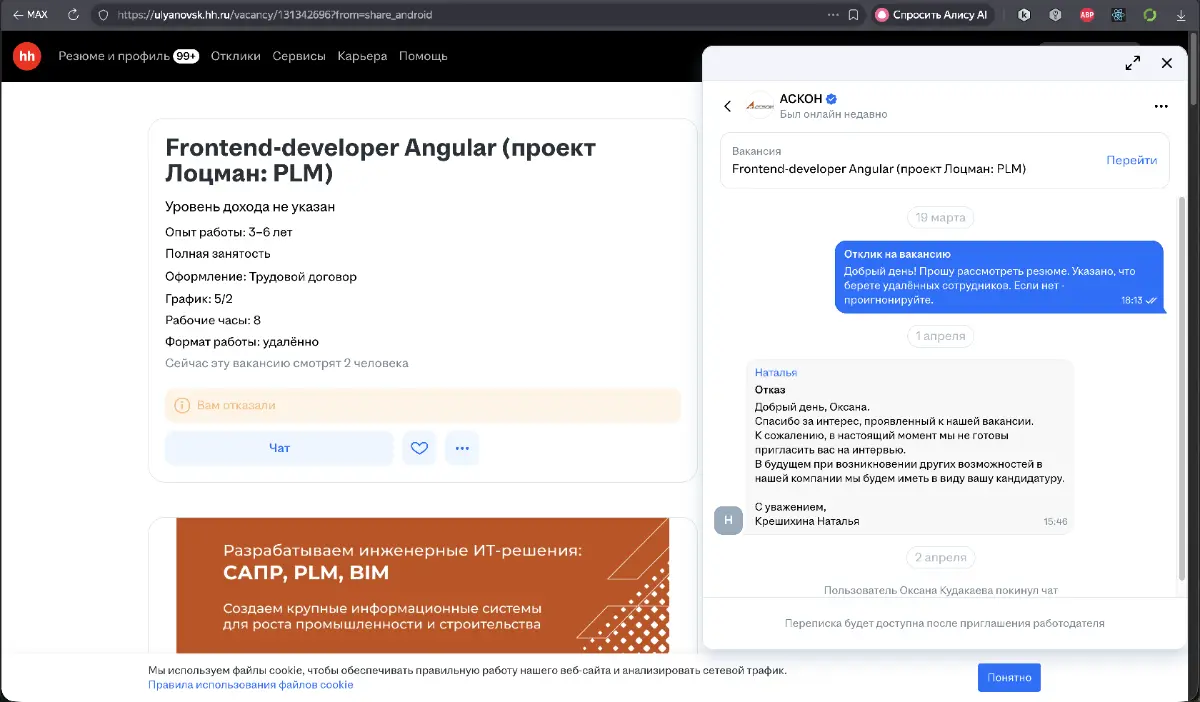Screen dimensions: 1200x702
Task: Accept cookies with the Понятно button
Action: [1009, 677]
